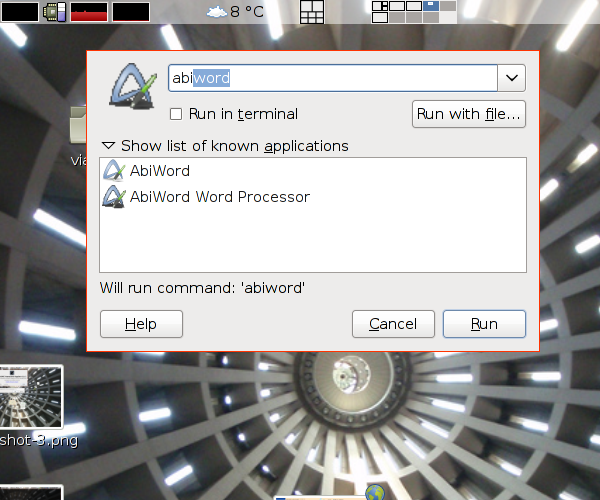Click the Run with file... button
The width and height of the screenshot is (600, 500).
(x=469, y=114)
